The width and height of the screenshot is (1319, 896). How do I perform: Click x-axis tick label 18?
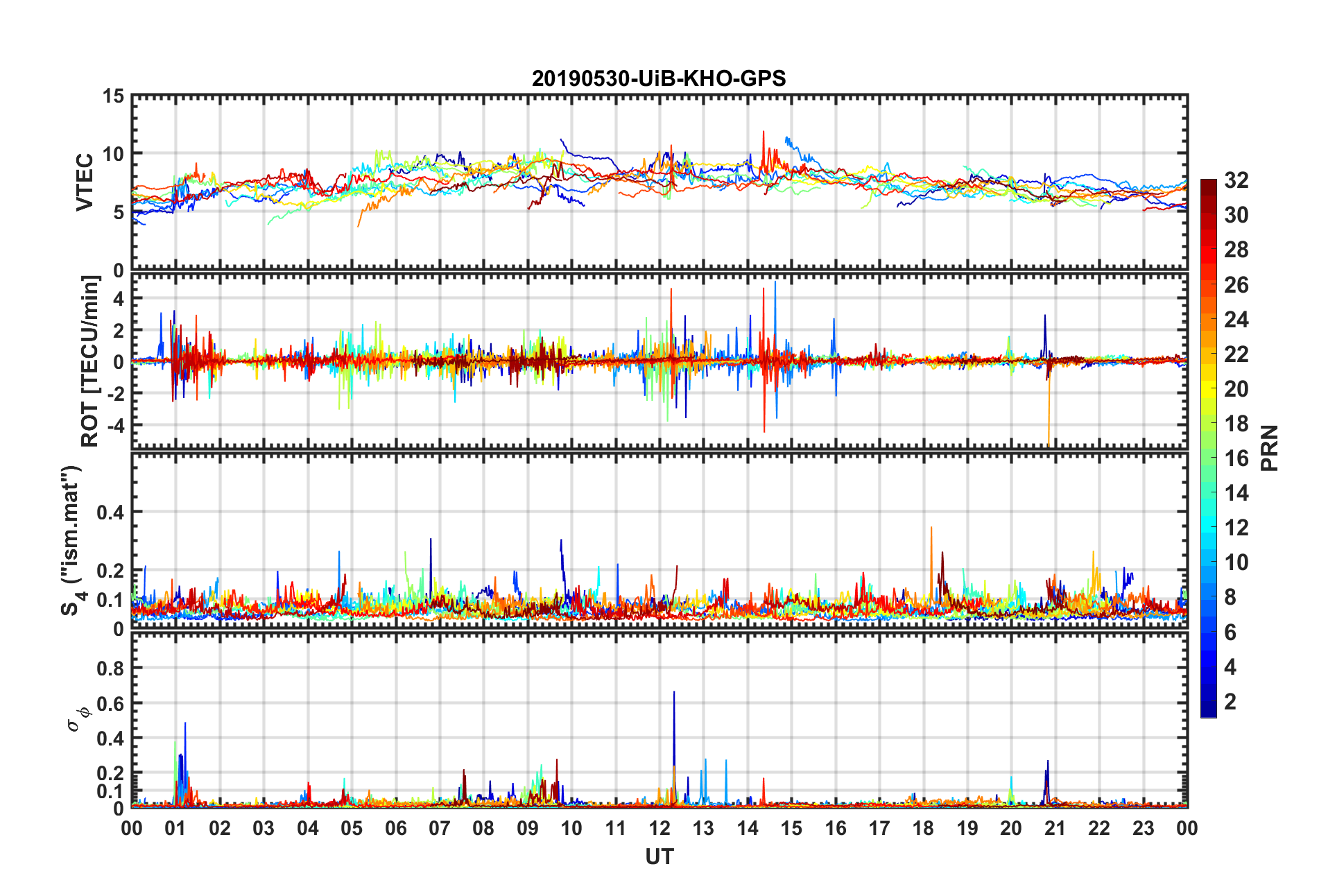point(923,829)
